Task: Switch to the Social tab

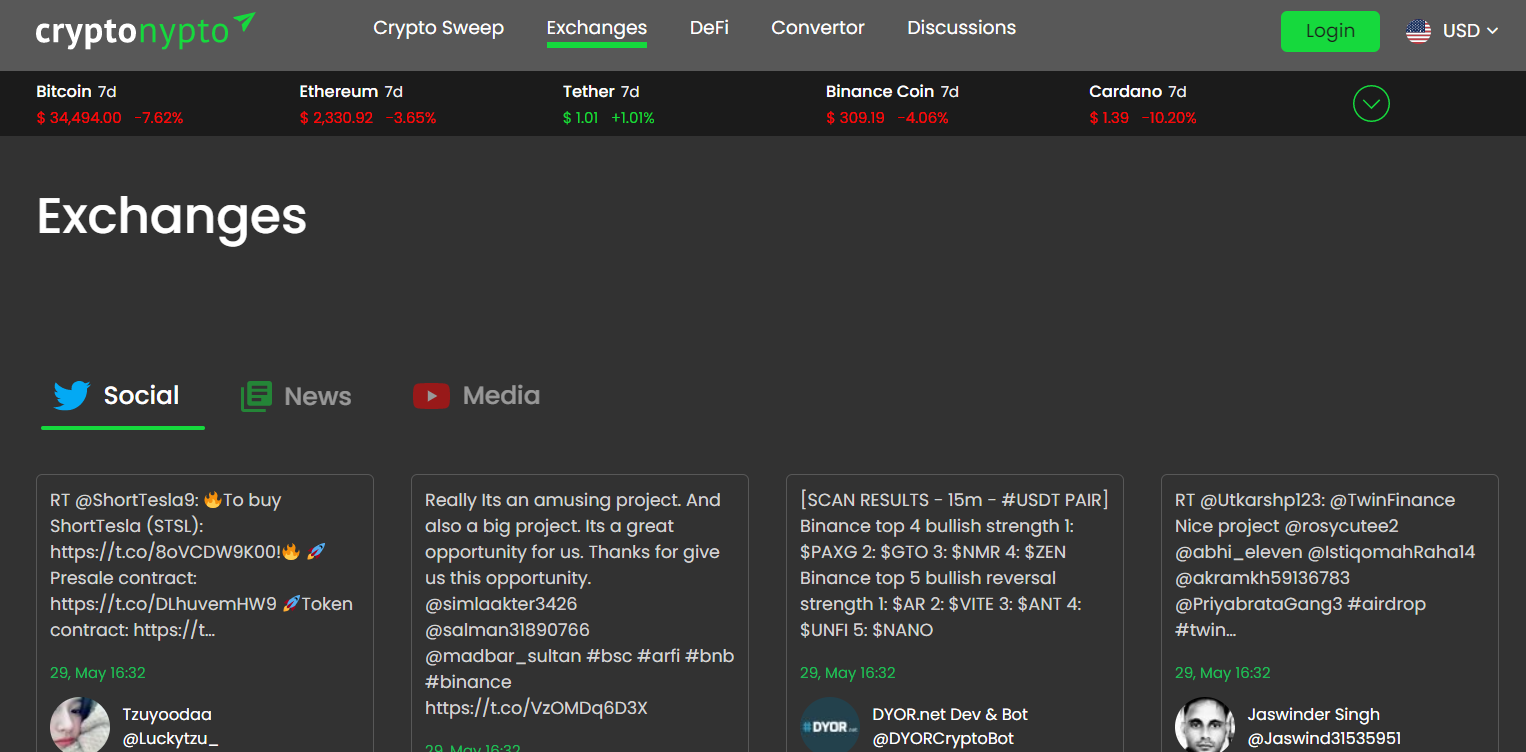Action: click(x=122, y=397)
